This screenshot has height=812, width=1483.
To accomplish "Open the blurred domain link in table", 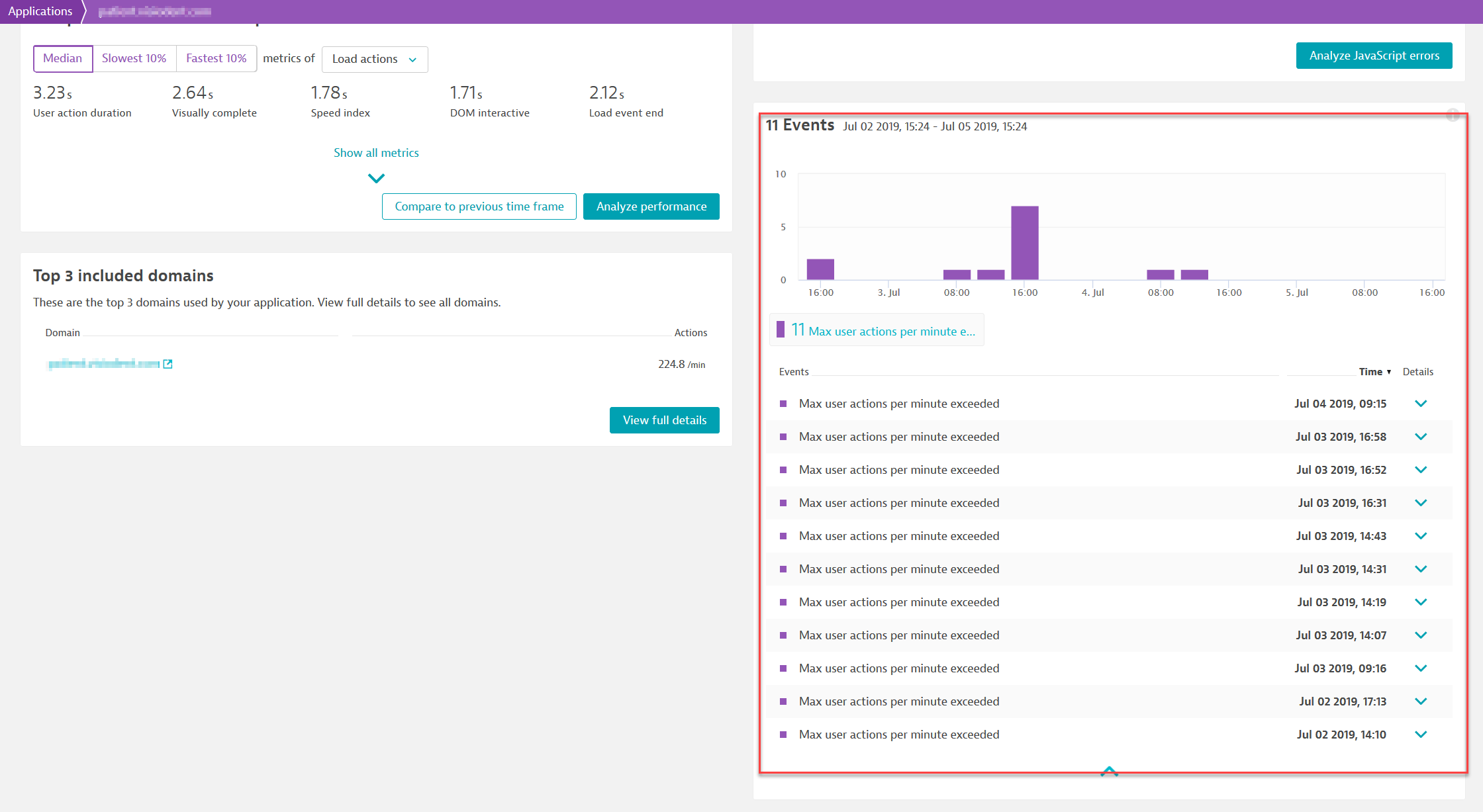I will pos(104,364).
